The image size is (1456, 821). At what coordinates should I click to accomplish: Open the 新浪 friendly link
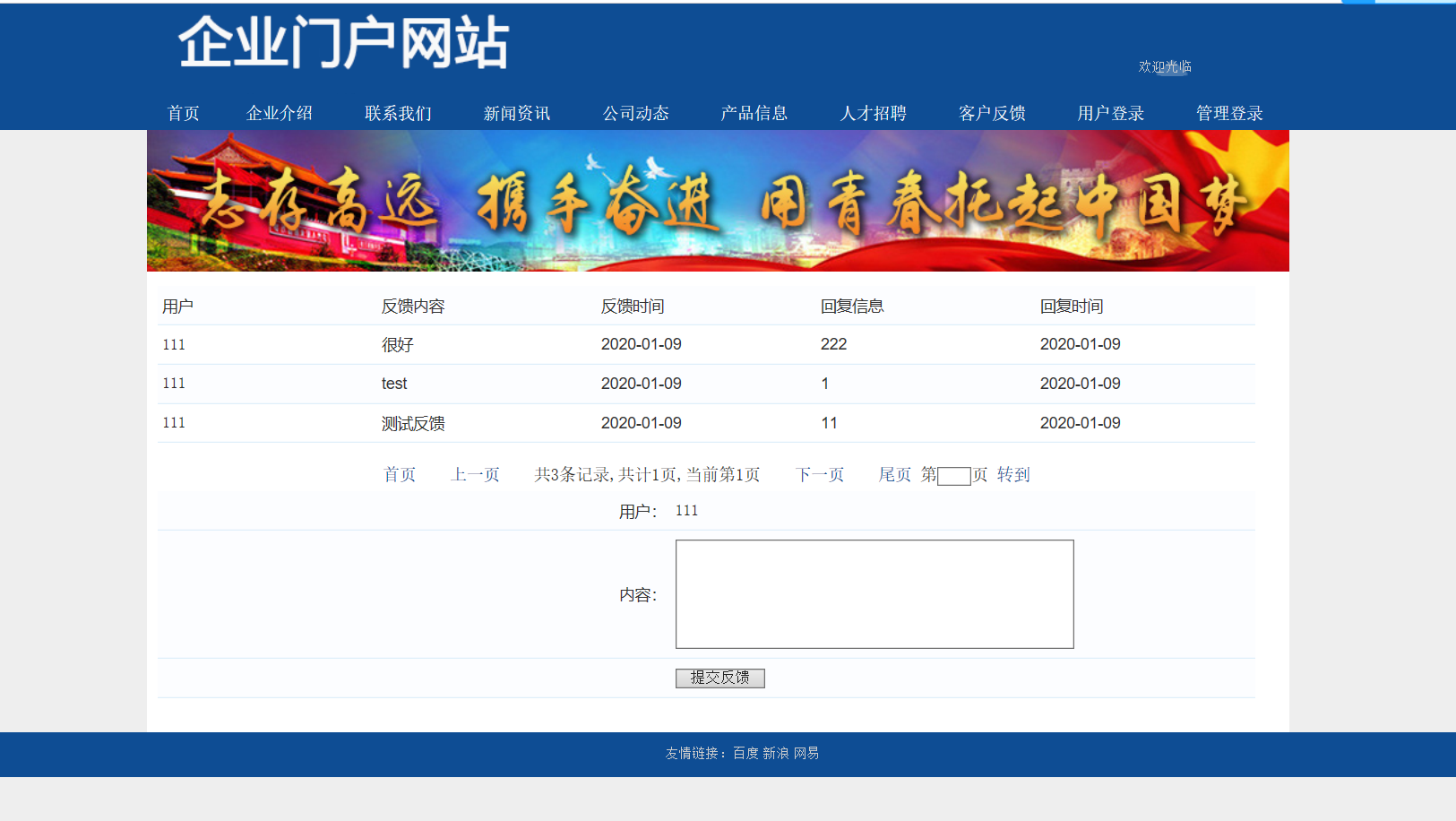(776, 753)
